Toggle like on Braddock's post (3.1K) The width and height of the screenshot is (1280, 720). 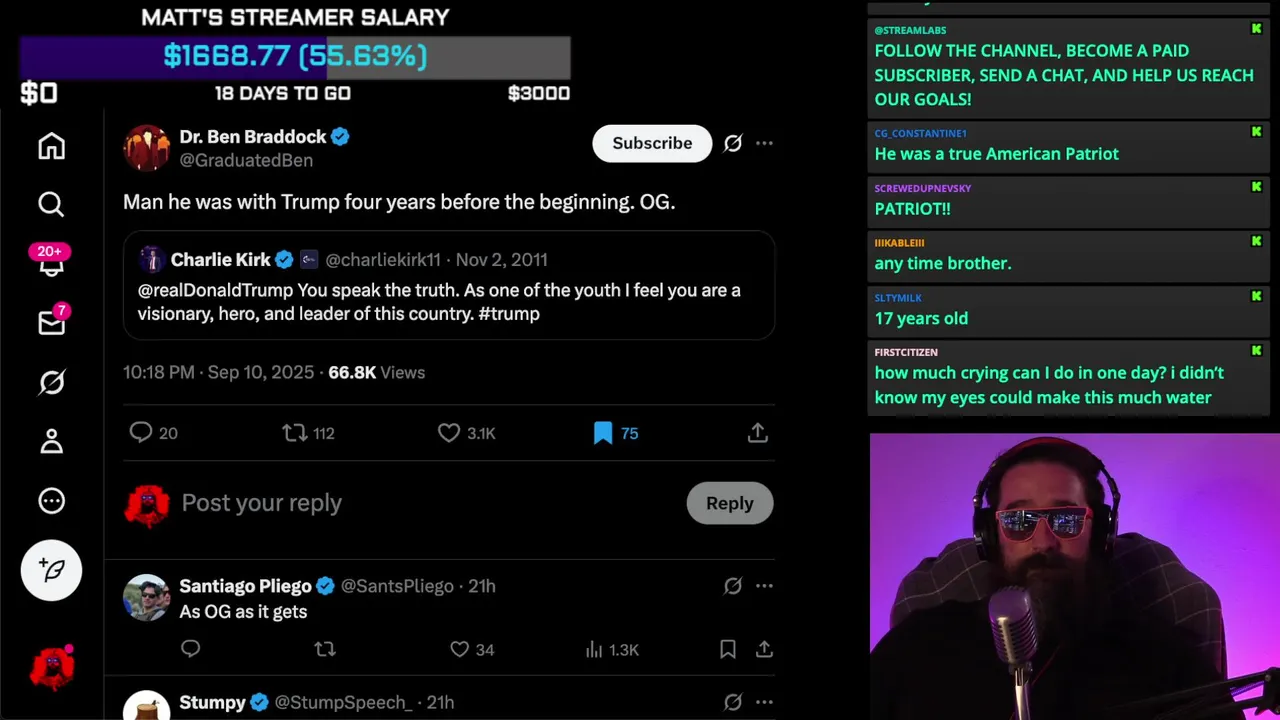pyautogui.click(x=467, y=433)
